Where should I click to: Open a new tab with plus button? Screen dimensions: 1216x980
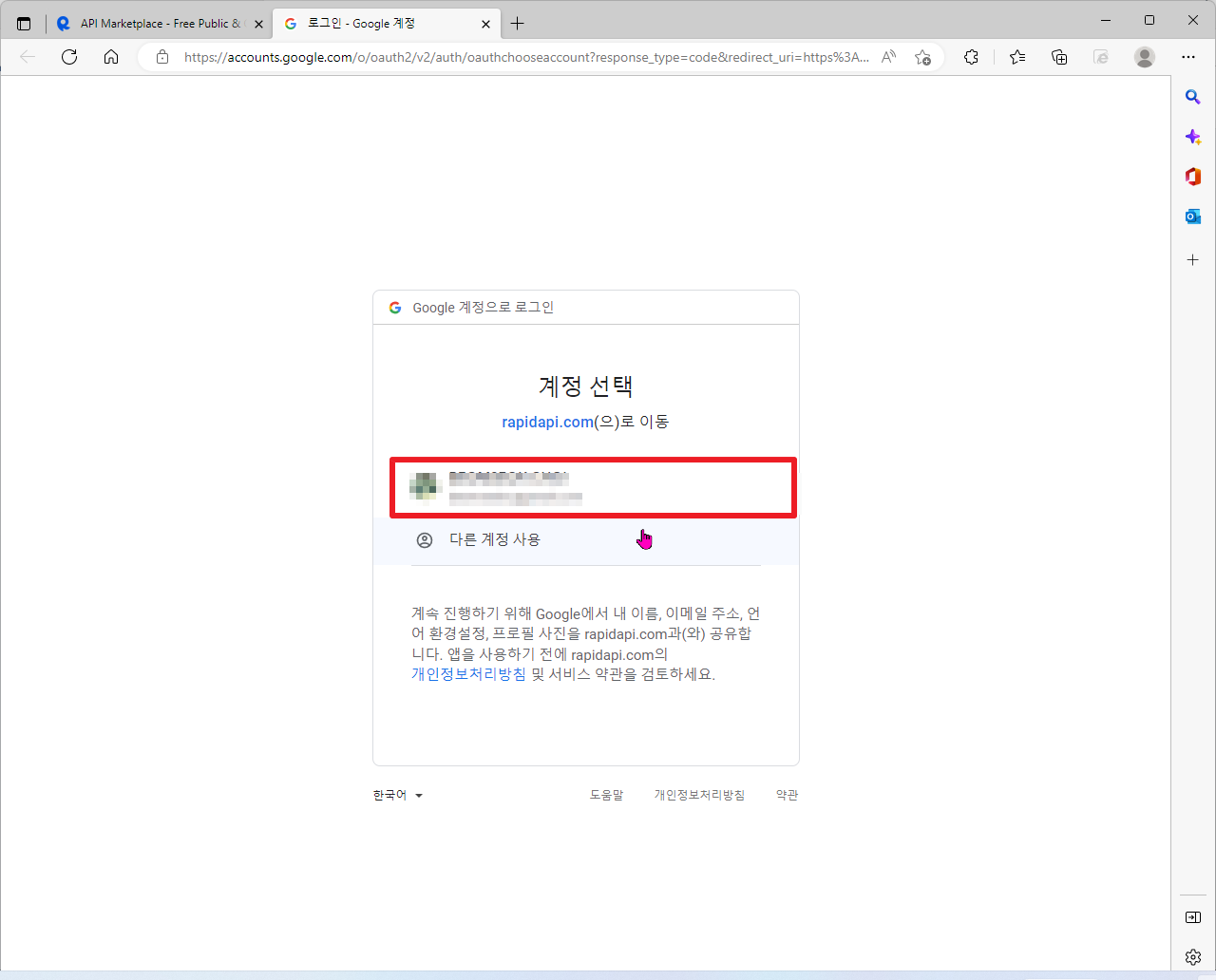point(517,24)
